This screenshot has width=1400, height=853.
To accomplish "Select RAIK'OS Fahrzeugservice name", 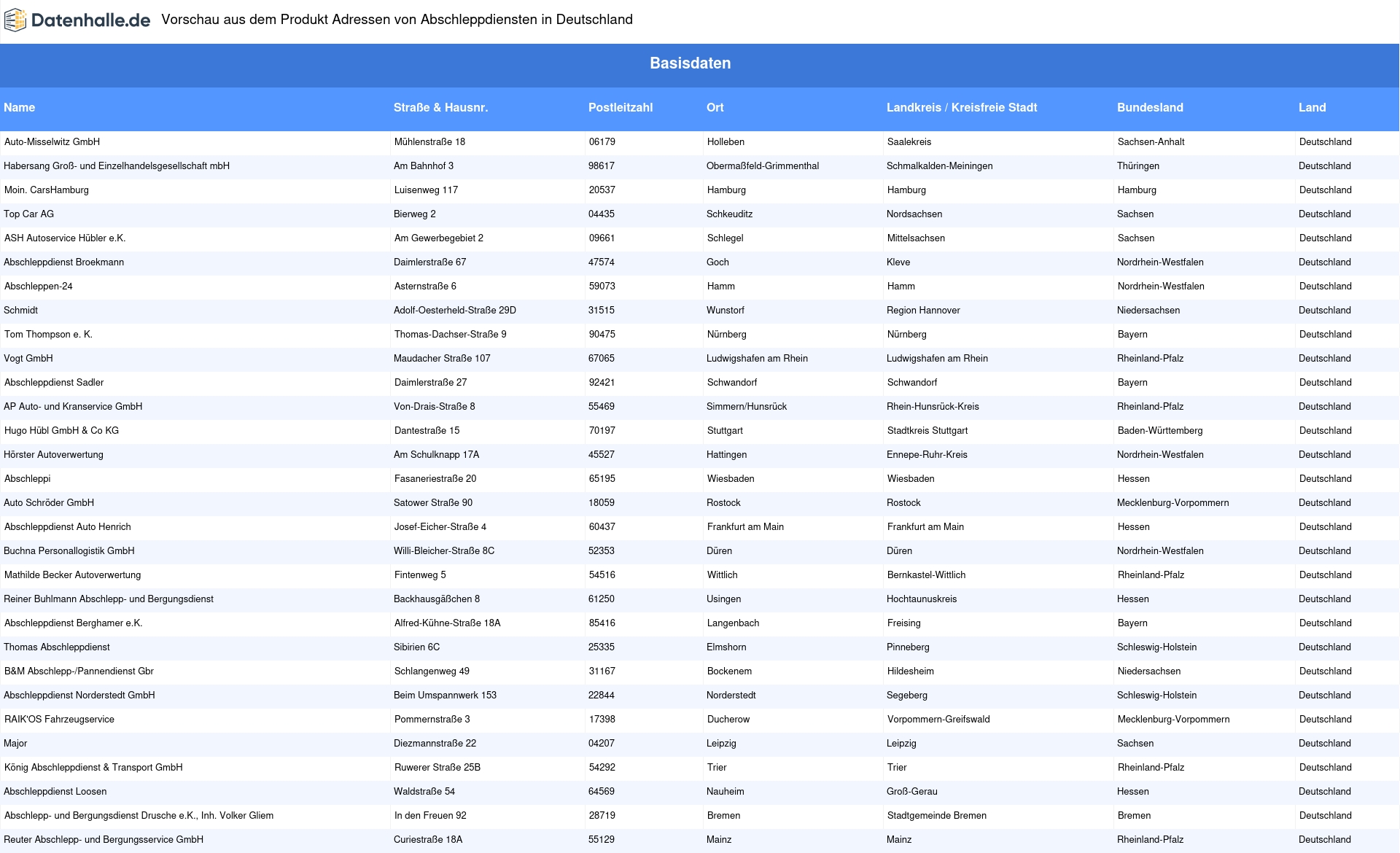I will click(x=59, y=720).
